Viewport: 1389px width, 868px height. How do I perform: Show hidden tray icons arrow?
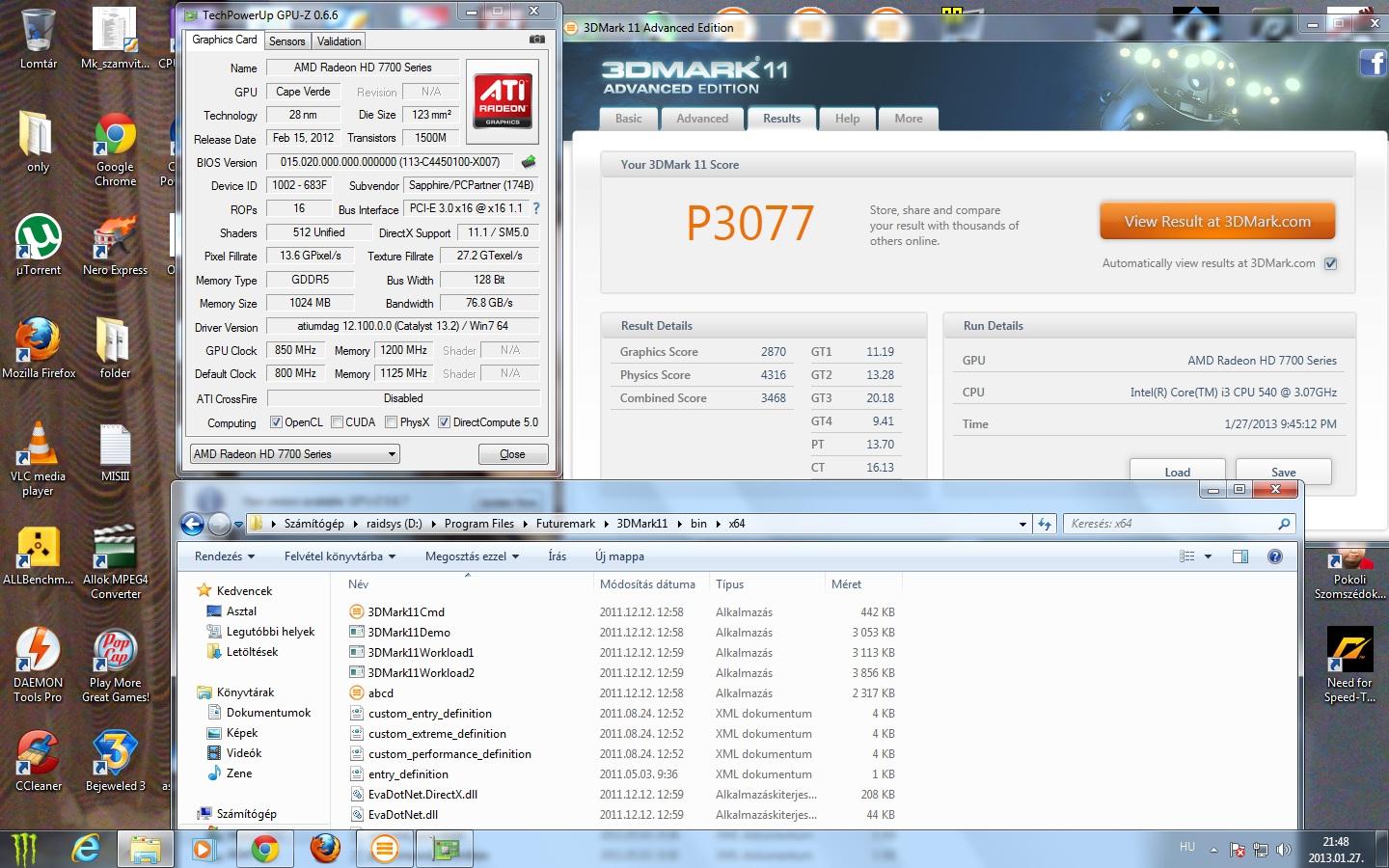pos(1212,850)
